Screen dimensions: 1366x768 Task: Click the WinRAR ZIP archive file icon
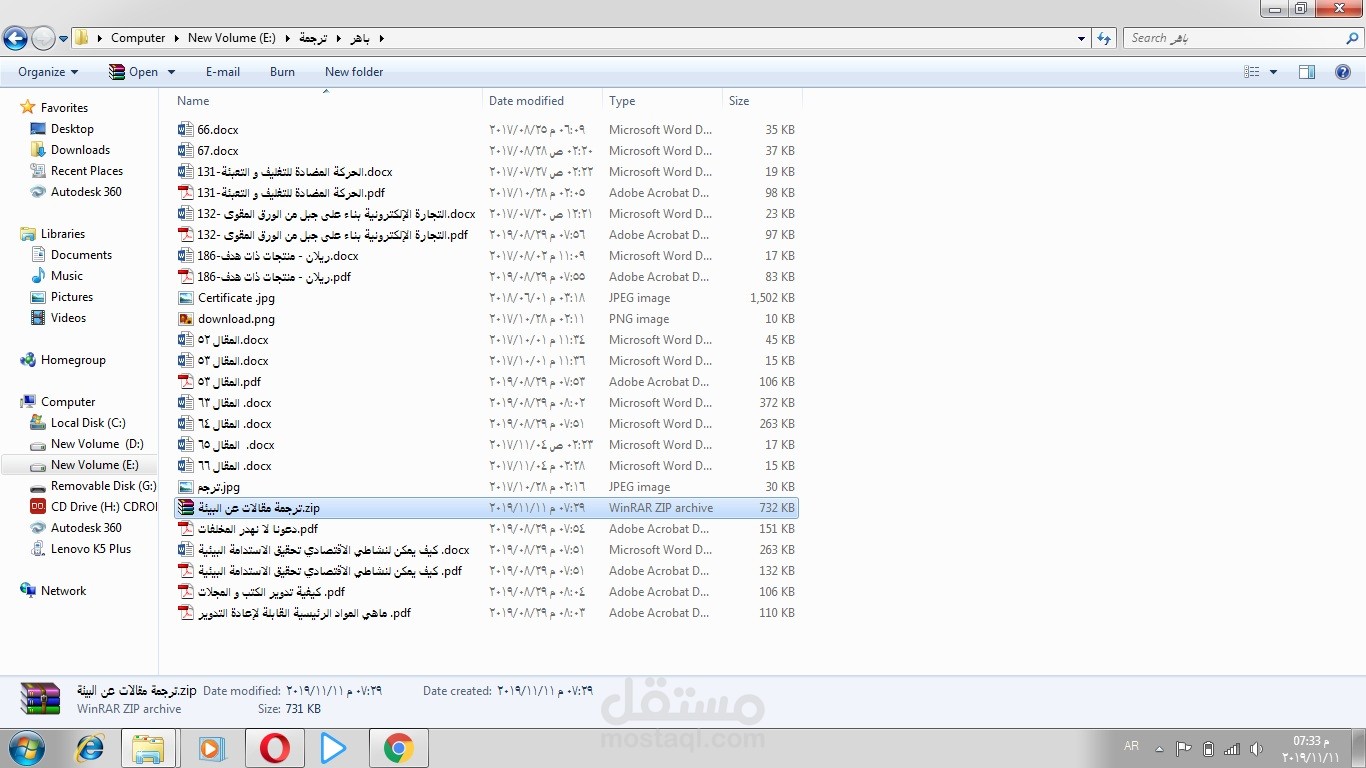pos(185,508)
